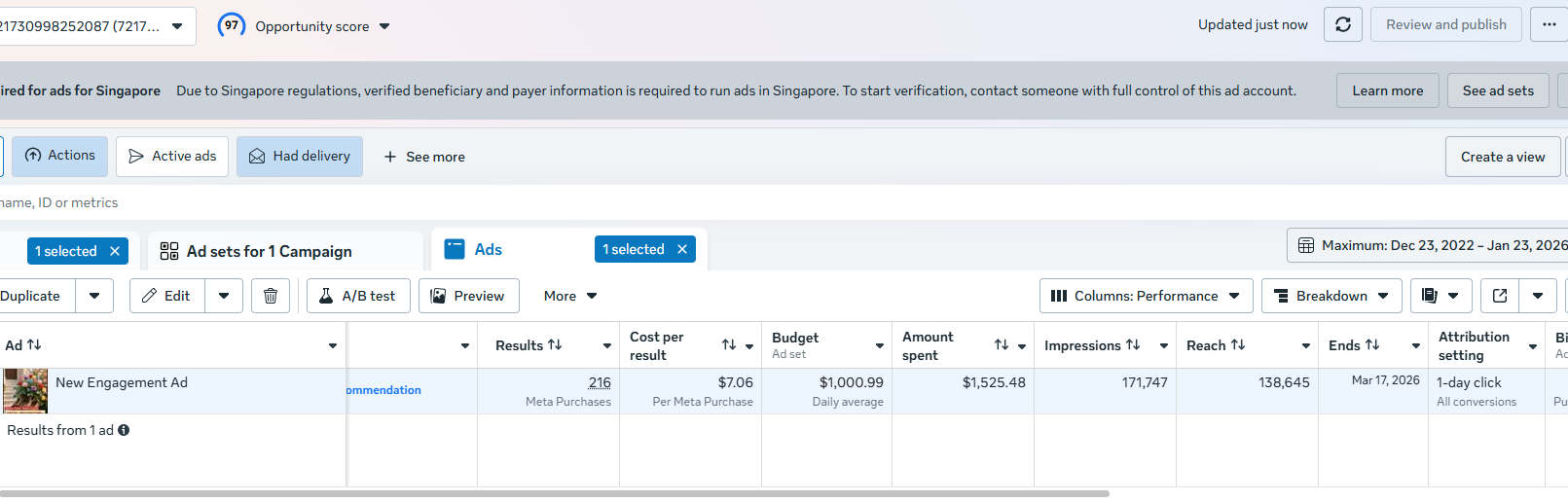Screen dimensions: 1568x502
Task: Toggle the Had delivery filter
Action: [x=300, y=157]
